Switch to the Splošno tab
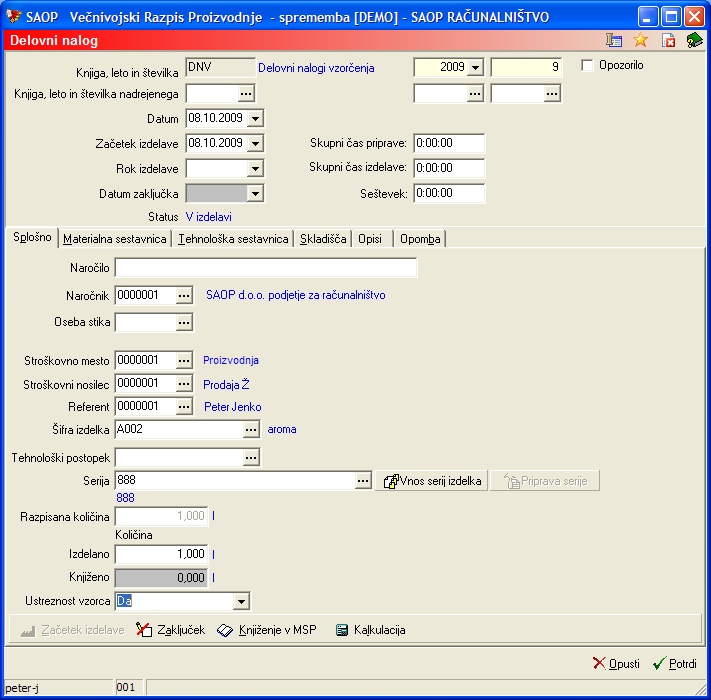The width and height of the screenshot is (711, 700). click(x=32, y=237)
